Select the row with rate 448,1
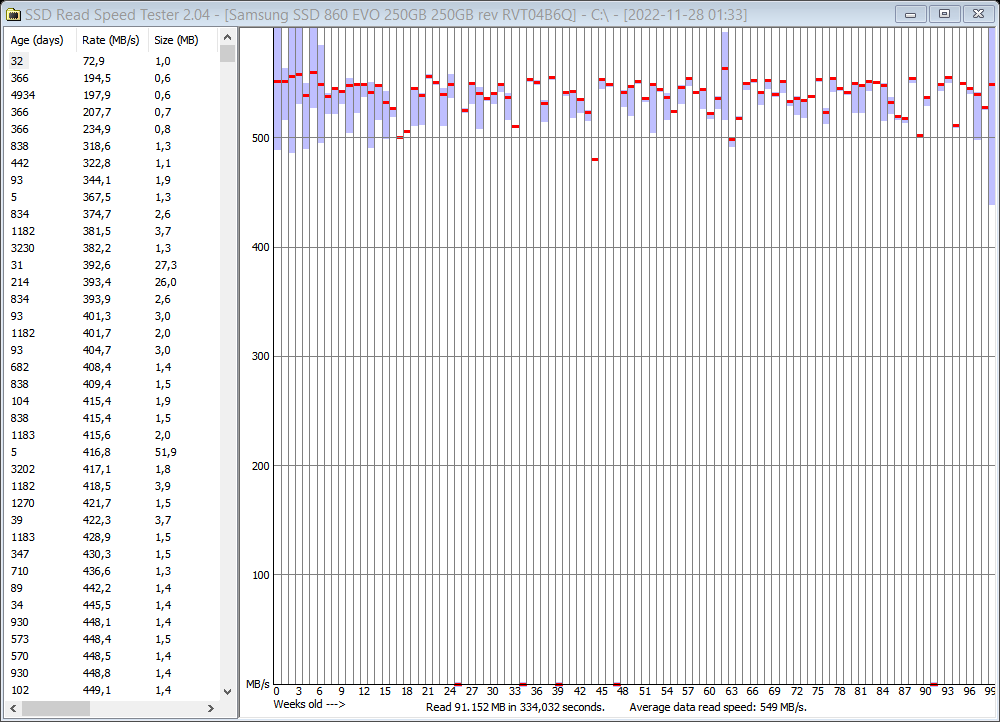This screenshot has height=722, width=1000. click(x=112, y=623)
